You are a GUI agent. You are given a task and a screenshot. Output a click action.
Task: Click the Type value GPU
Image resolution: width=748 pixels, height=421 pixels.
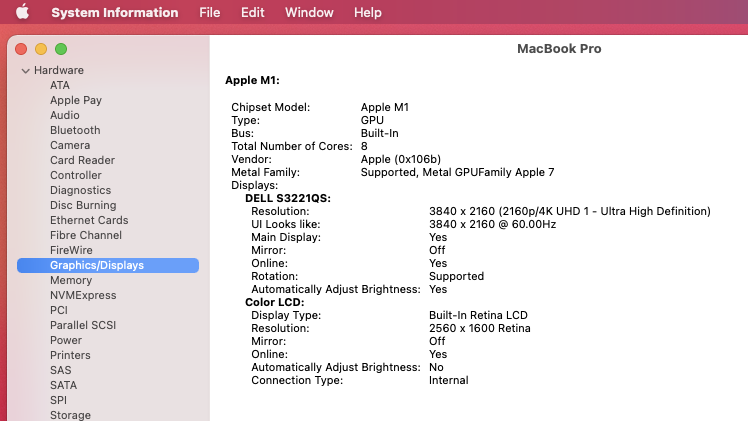[372, 120]
